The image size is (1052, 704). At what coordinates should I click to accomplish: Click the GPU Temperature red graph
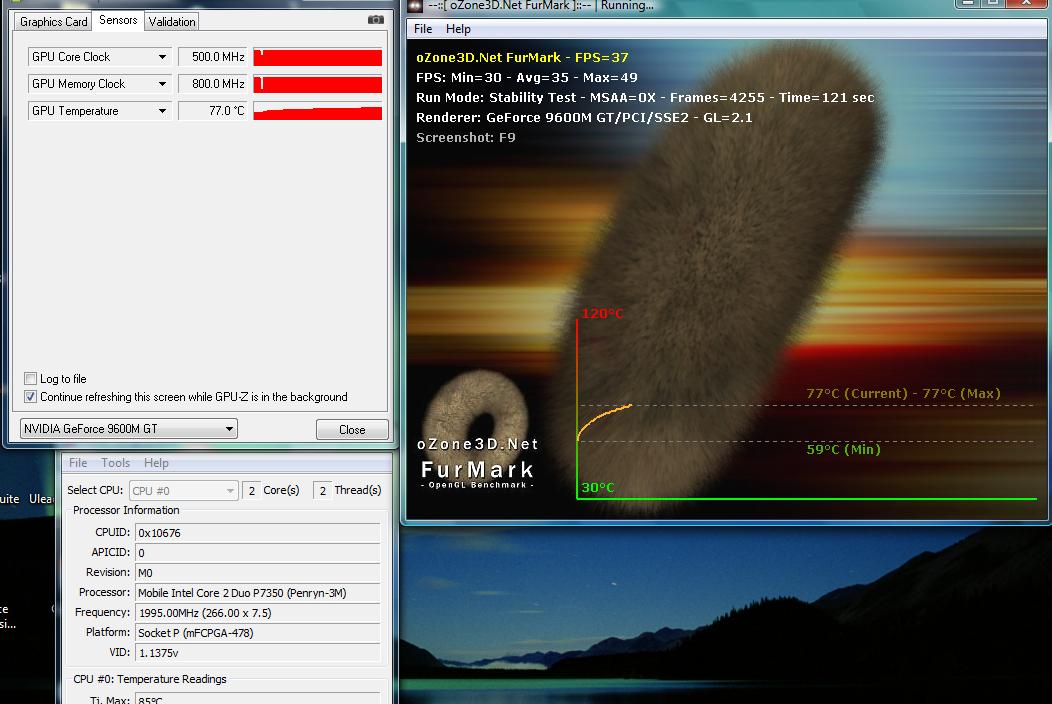[x=317, y=111]
